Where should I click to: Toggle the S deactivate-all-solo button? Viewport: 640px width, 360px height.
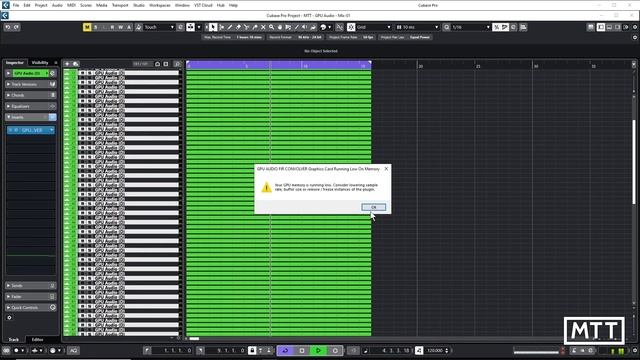click(x=96, y=27)
